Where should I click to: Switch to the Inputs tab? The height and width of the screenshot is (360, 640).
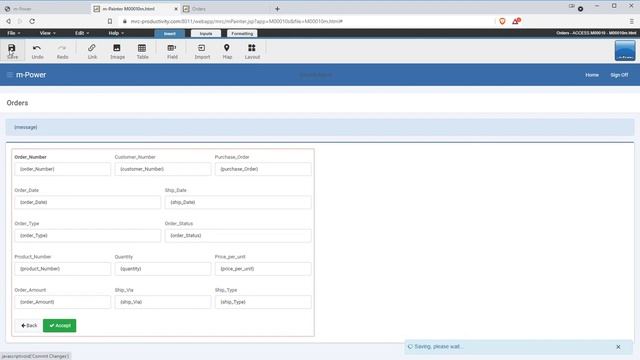click(206, 33)
